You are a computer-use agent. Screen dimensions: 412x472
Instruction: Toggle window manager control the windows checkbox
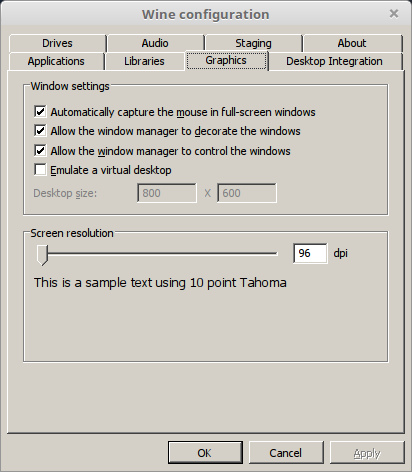pos(40,151)
